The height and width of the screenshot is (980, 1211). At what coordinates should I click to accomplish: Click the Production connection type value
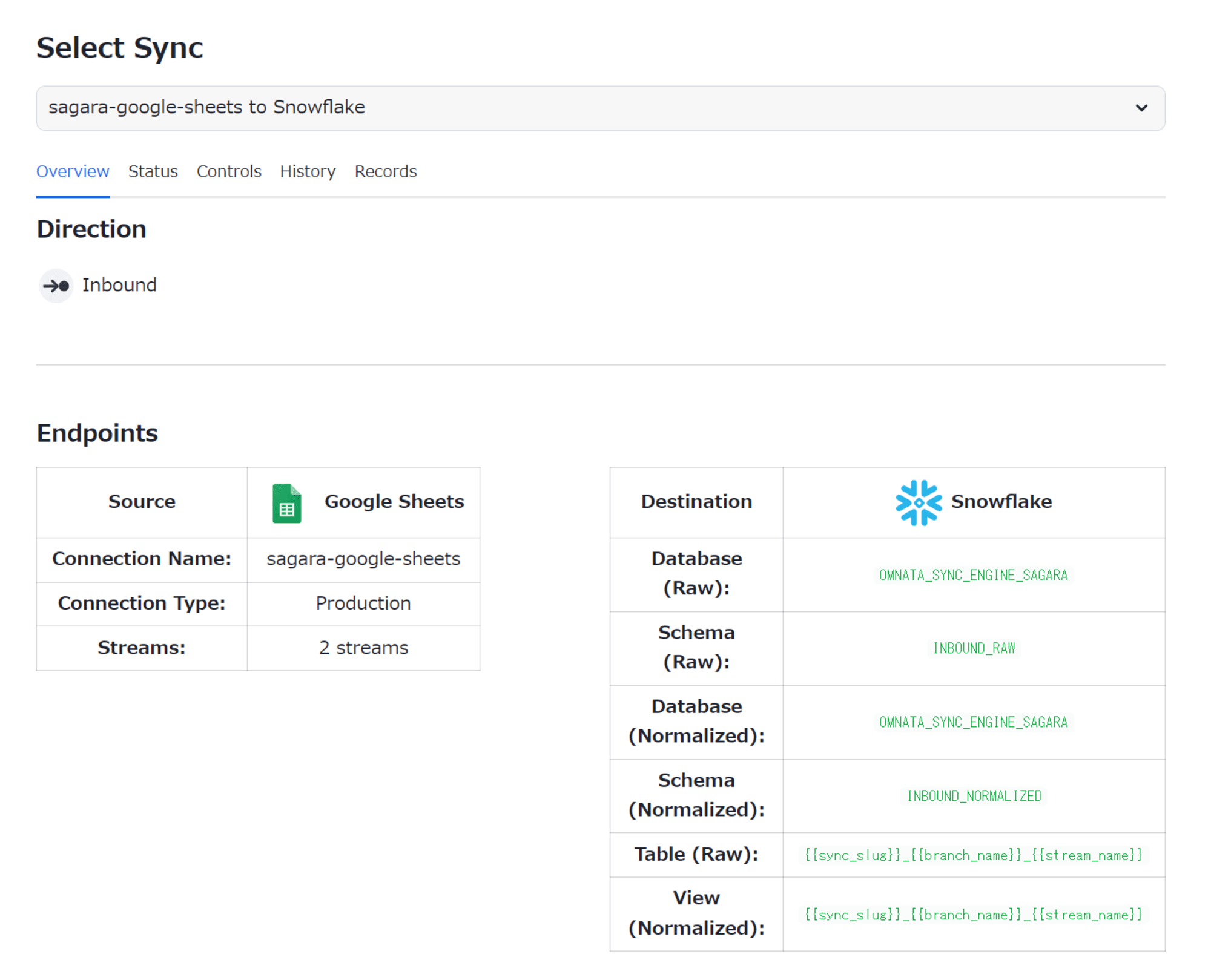[363, 603]
